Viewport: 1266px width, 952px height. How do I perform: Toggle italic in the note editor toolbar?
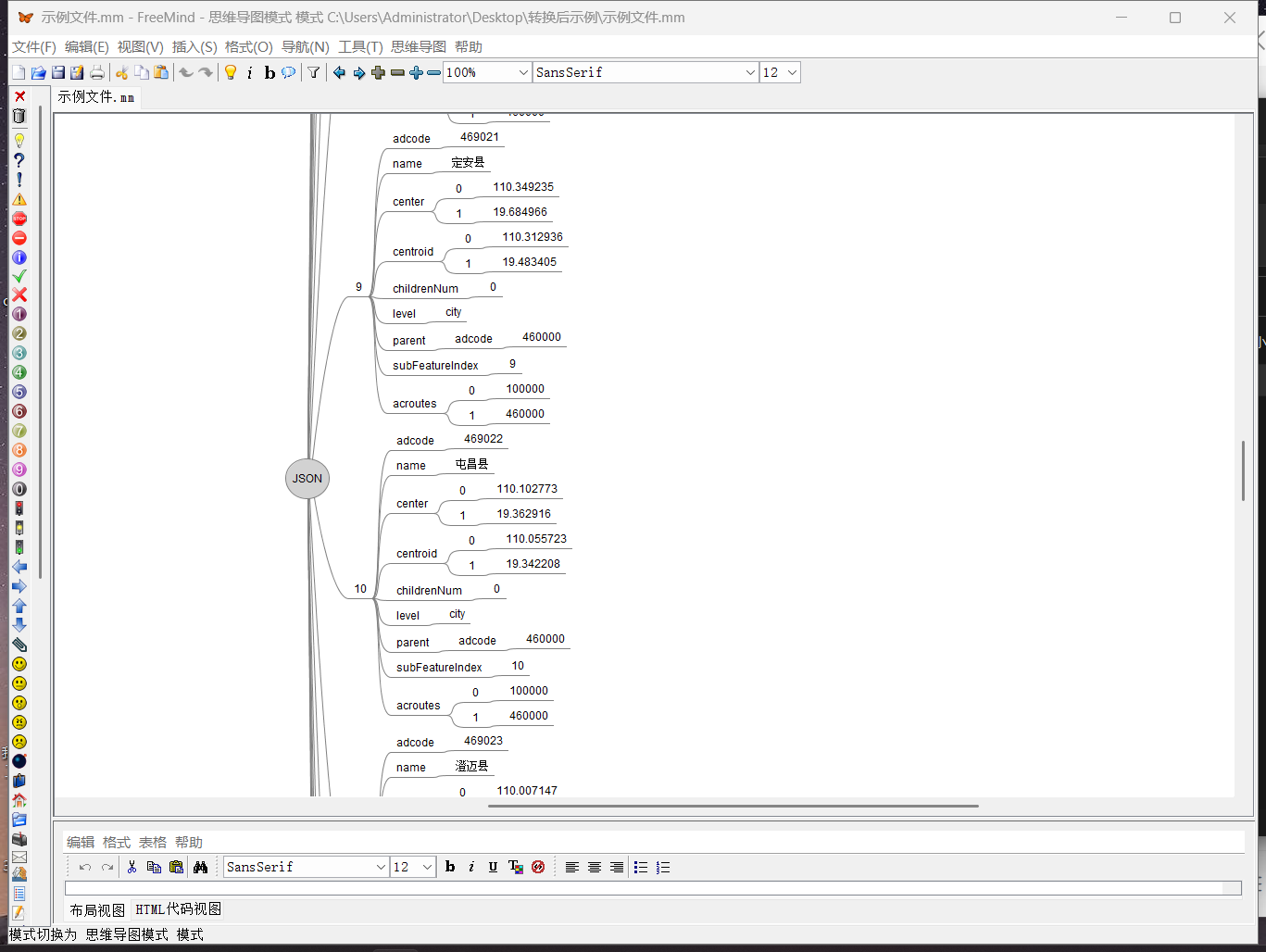471,867
